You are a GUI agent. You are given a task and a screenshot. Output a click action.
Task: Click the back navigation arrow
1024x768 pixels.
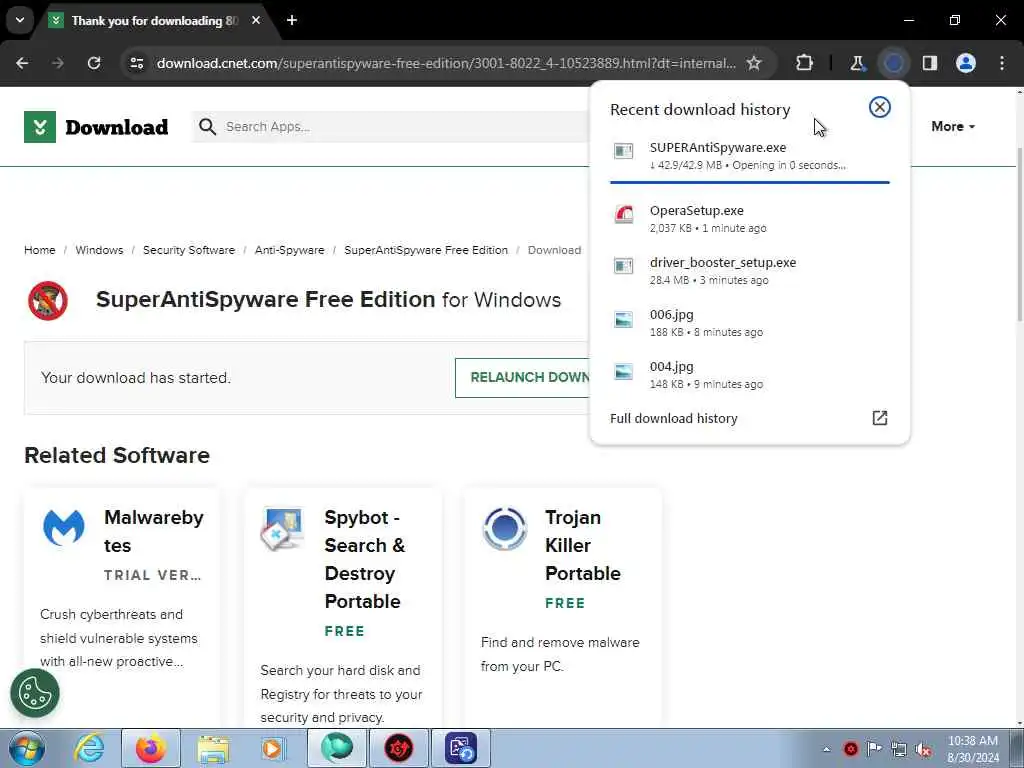[x=22, y=63]
